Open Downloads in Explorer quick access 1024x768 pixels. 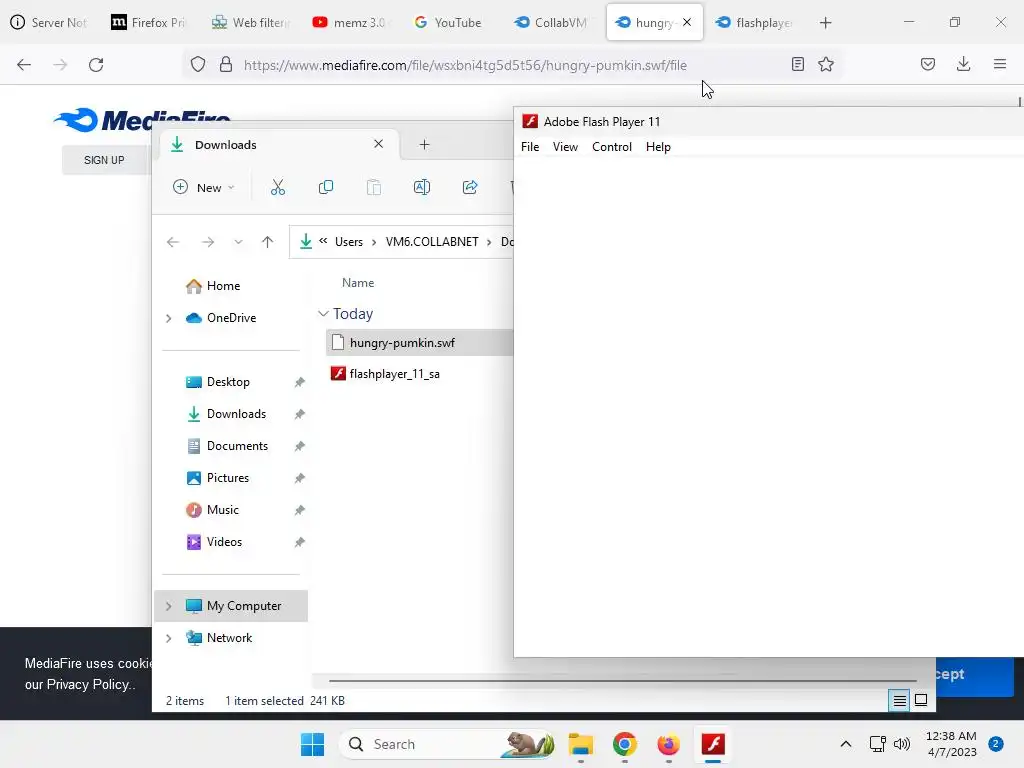tap(236, 414)
